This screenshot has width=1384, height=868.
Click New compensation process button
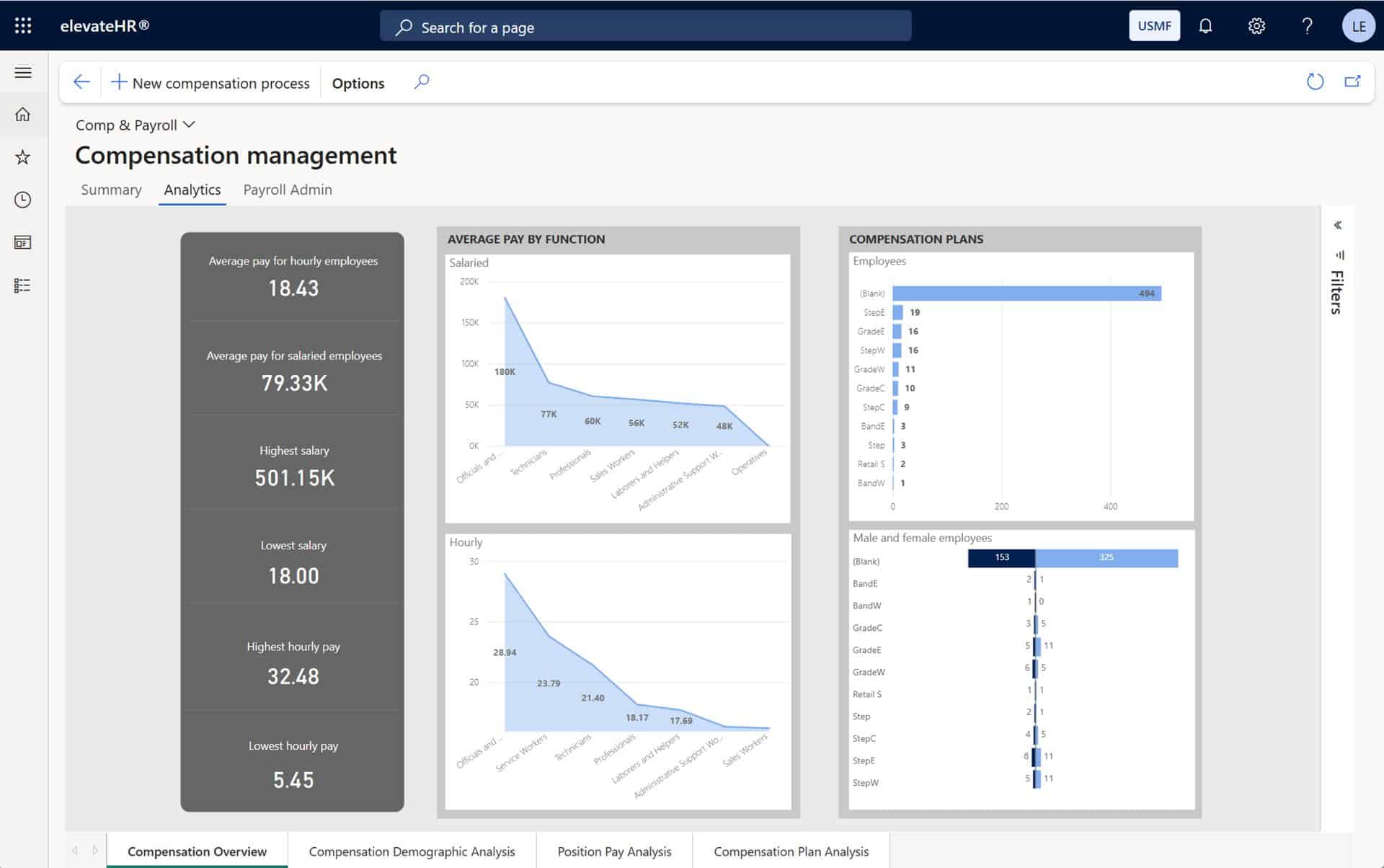tap(210, 83)
